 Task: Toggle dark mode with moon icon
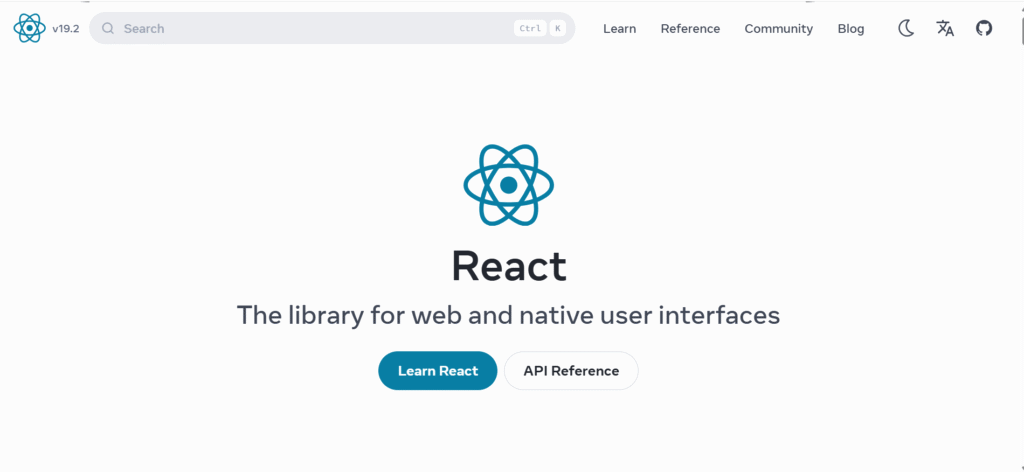click(x=906, y=28)
